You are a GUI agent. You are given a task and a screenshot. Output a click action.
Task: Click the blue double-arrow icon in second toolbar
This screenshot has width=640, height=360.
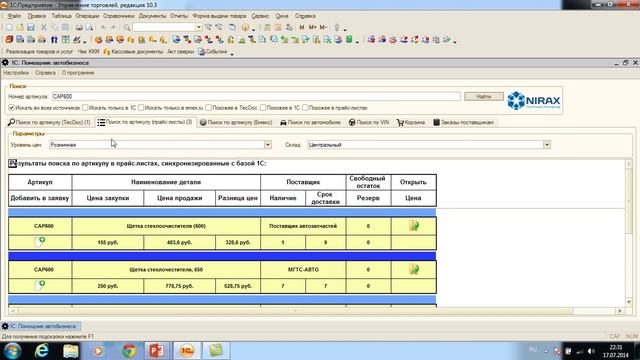point(54,40)
